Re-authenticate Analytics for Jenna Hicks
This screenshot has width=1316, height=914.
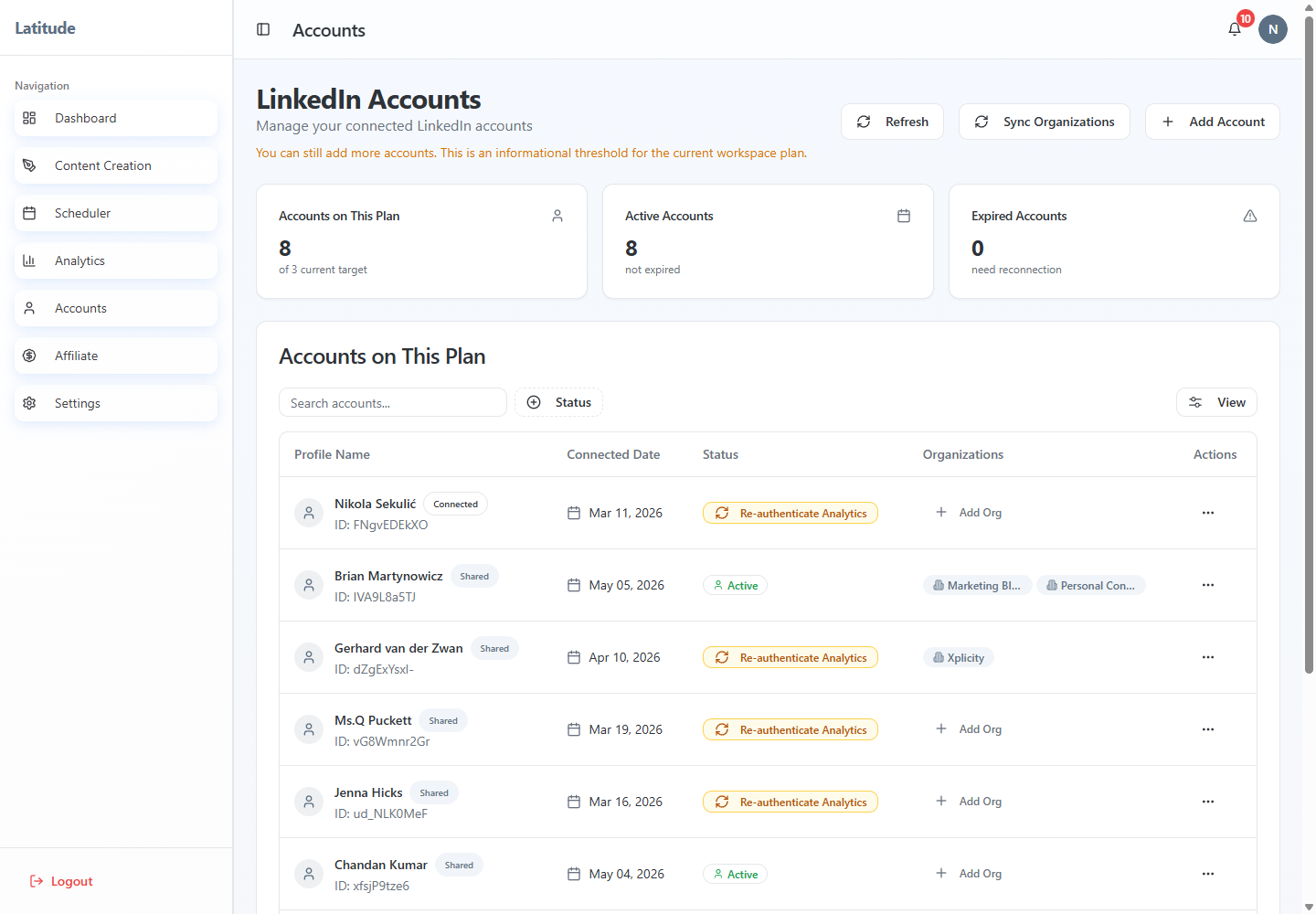coord(791,802)
